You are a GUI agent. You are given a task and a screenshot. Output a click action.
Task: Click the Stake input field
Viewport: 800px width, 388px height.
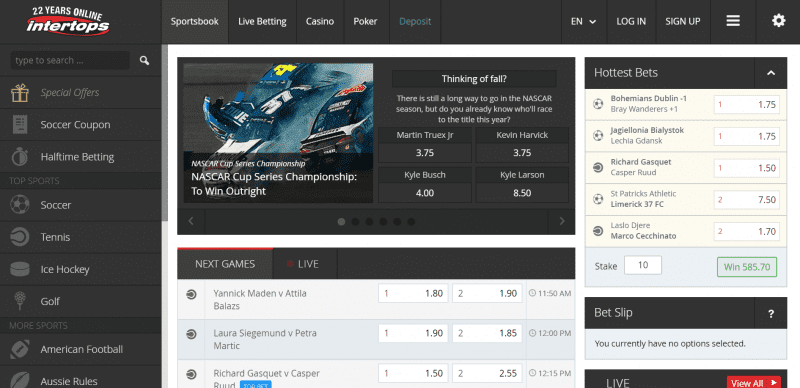tap(643, 265)
